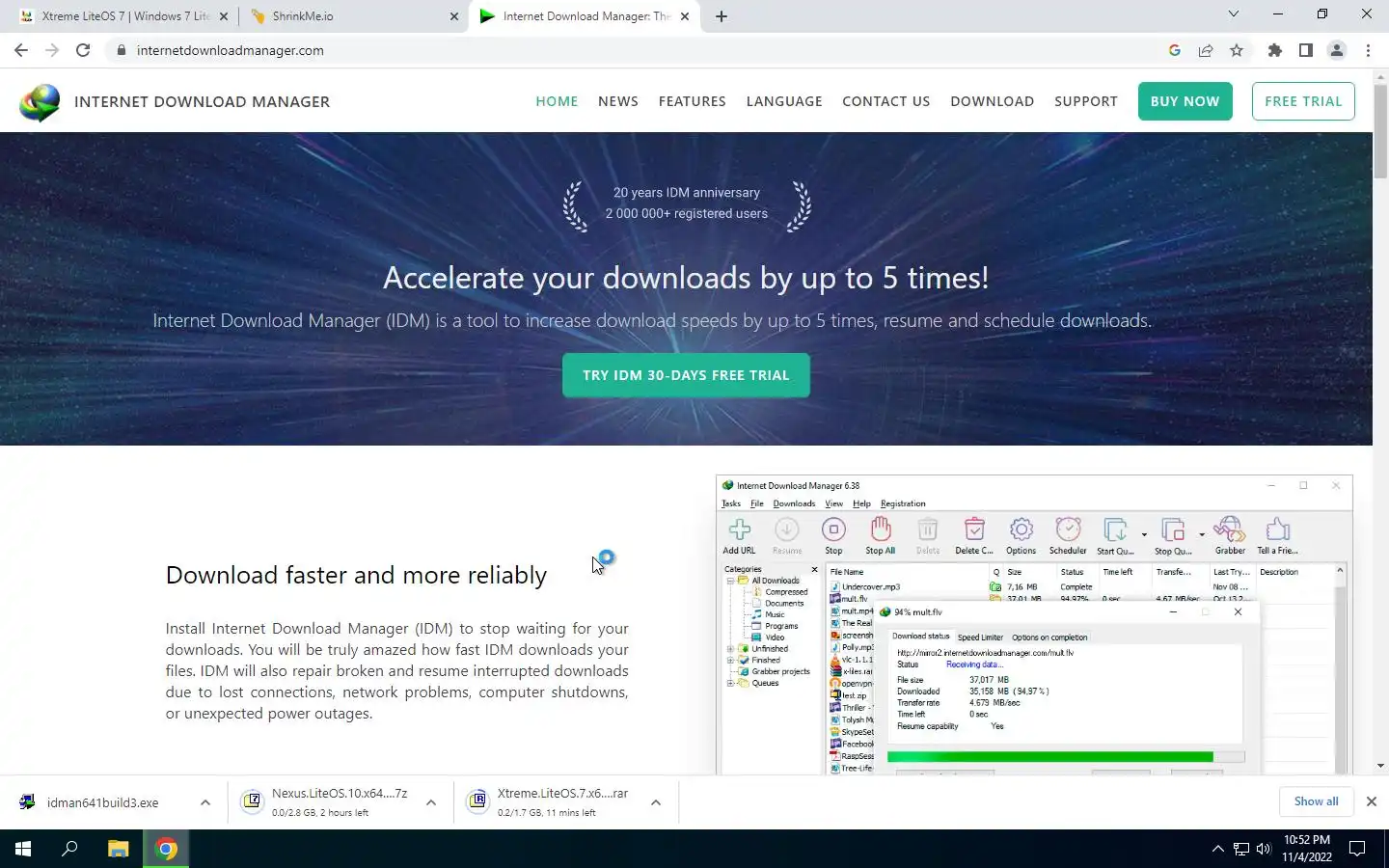
Task: Switch to ShrinkMe.io tab
Action: point(353,16)
